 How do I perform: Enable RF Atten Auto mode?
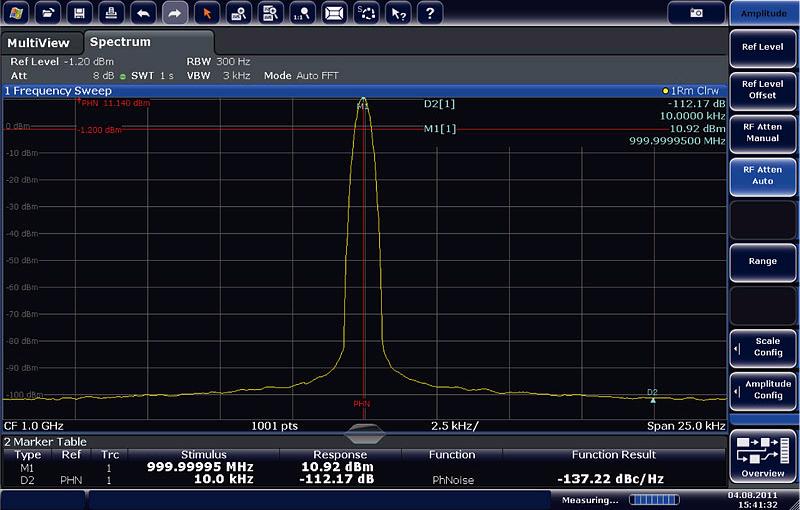point(763,175)
